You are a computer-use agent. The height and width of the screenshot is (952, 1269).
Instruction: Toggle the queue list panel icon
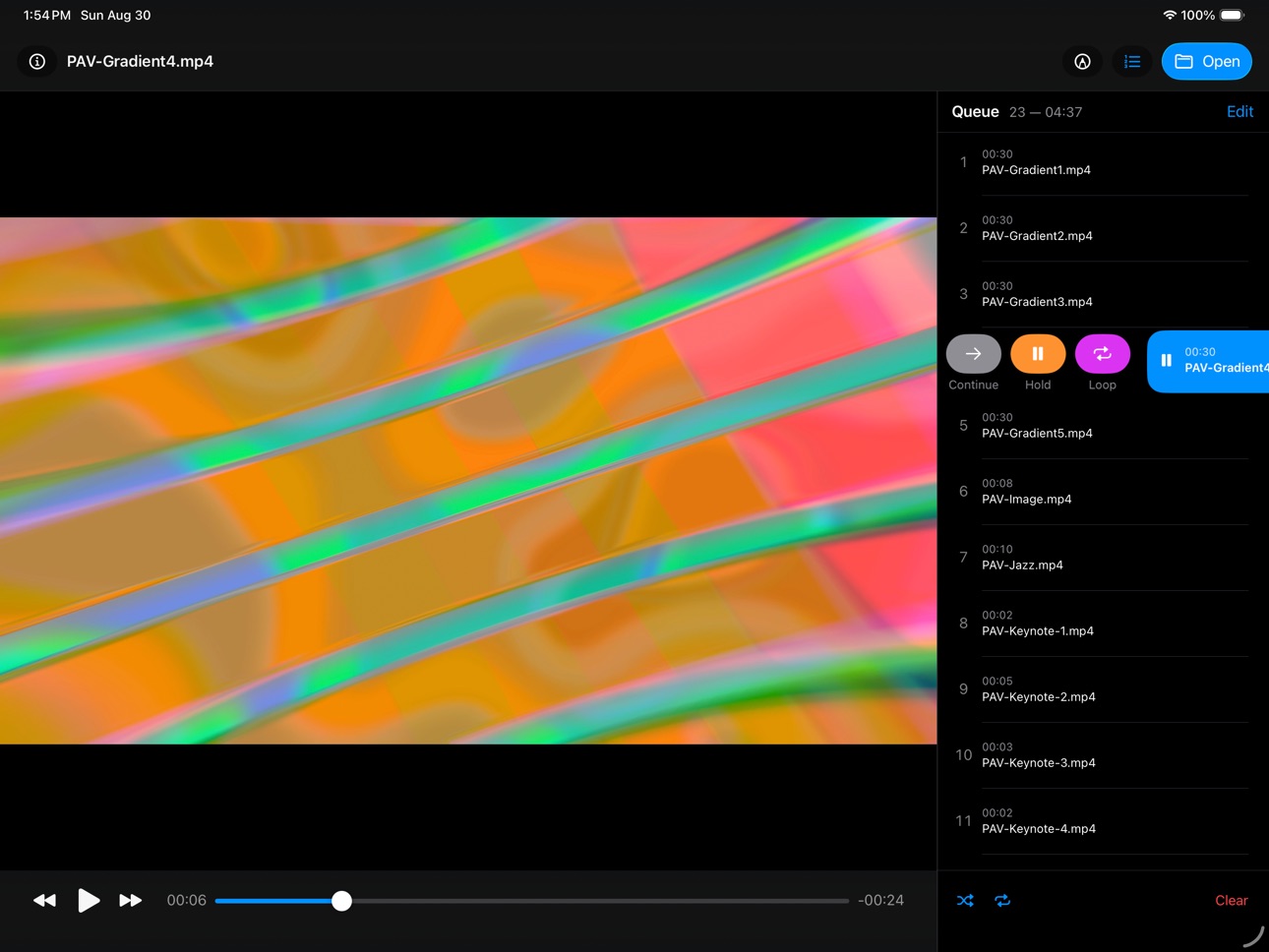pos(1132,61)
